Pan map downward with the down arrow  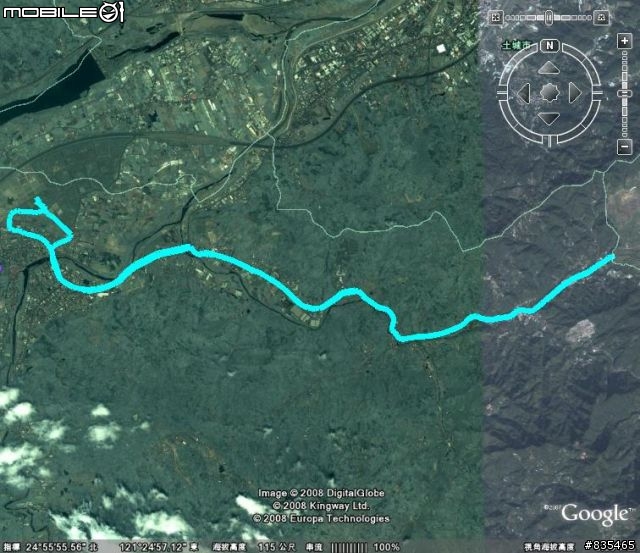click(549, 118)
